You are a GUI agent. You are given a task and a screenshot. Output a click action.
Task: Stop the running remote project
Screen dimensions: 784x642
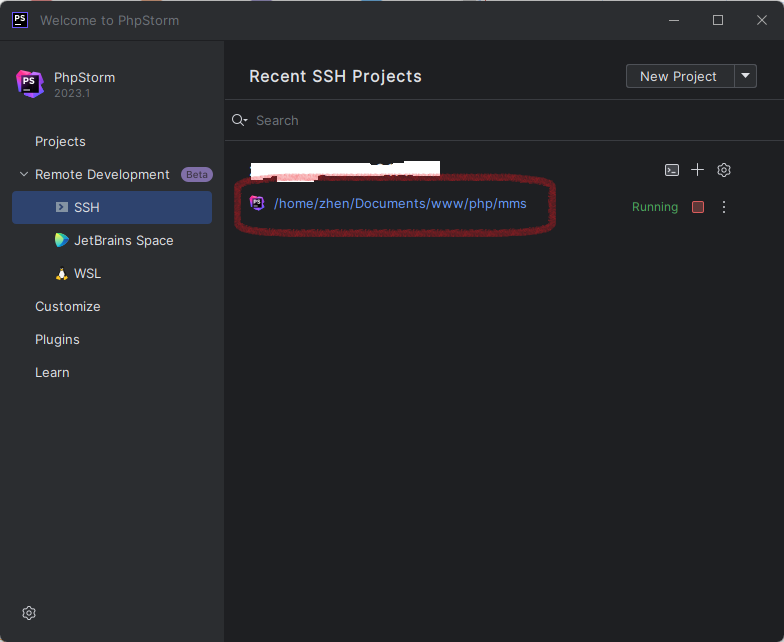pos(698,207)
